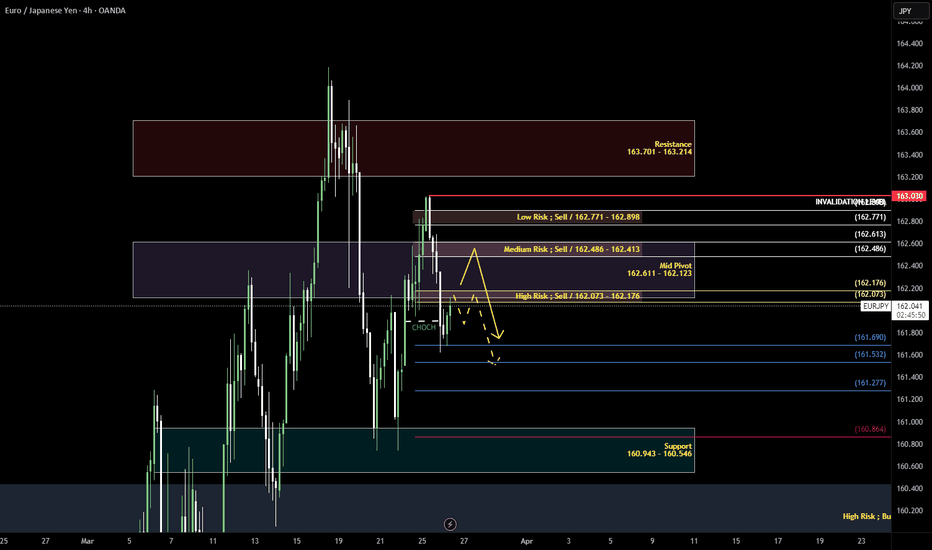Select the (162.771) level label

point(870,217)
